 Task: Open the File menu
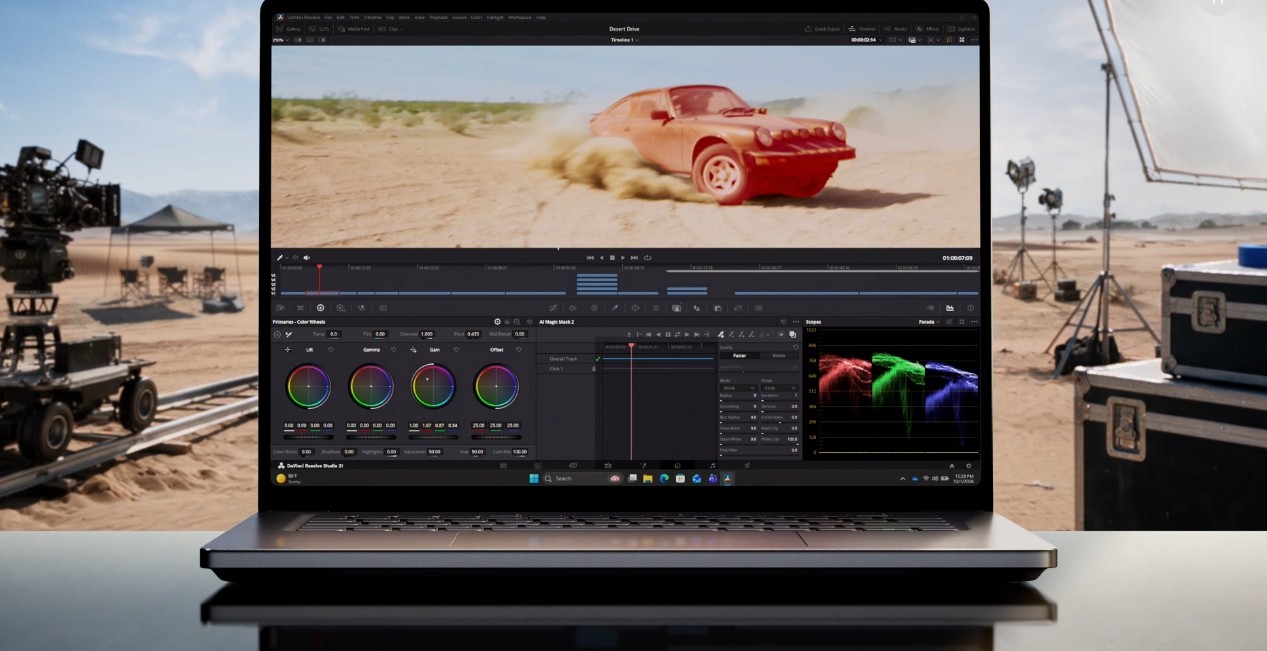point(328,17)
